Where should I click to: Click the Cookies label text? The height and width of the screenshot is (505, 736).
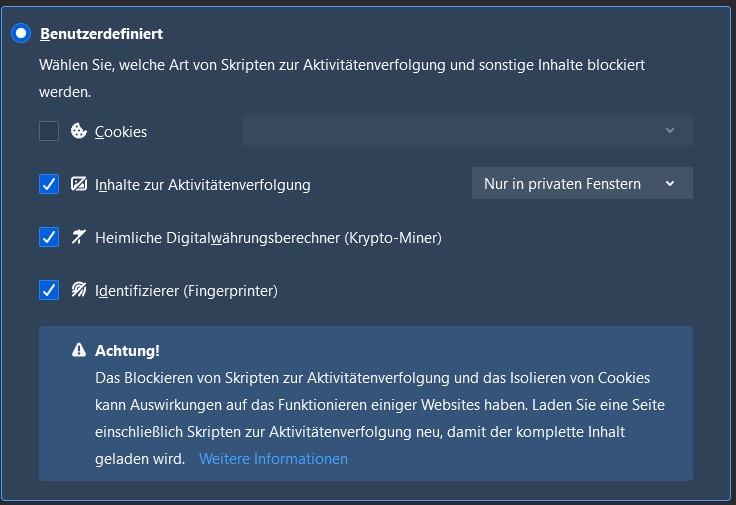(x=121, y=132)
